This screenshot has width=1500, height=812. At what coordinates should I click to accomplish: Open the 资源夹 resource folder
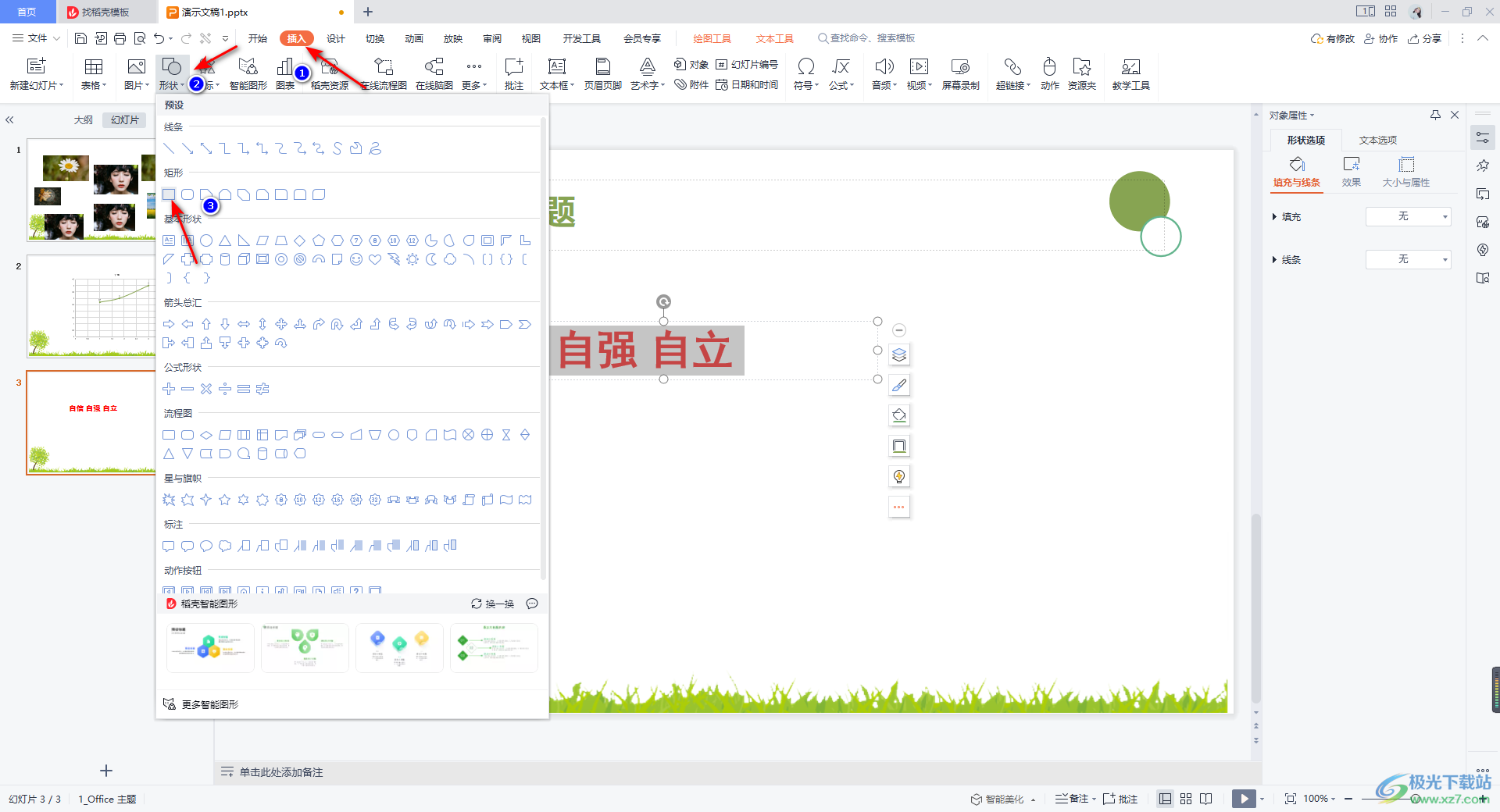pyautogui.click(x=1082, y=73)
